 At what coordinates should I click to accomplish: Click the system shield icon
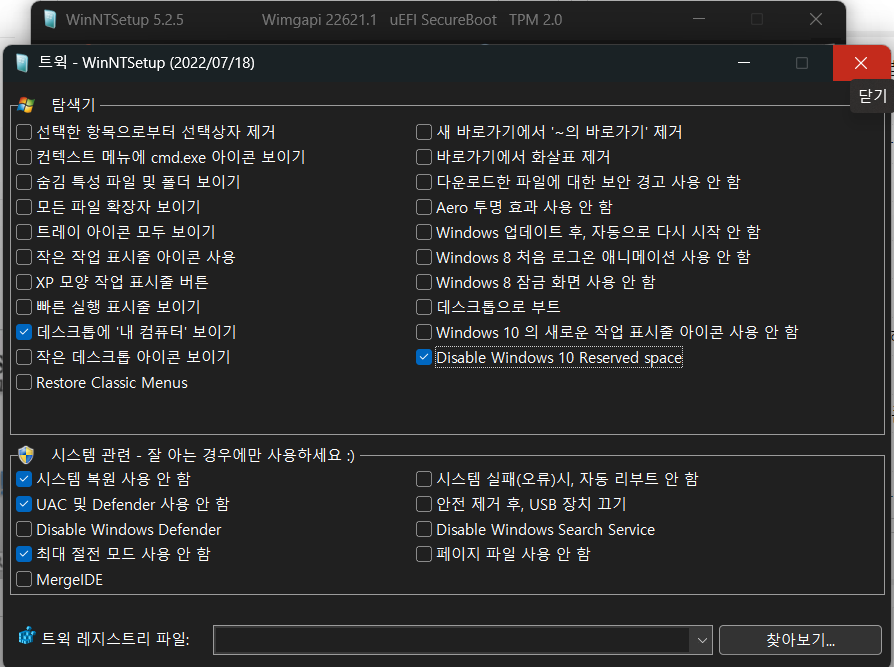26,455
